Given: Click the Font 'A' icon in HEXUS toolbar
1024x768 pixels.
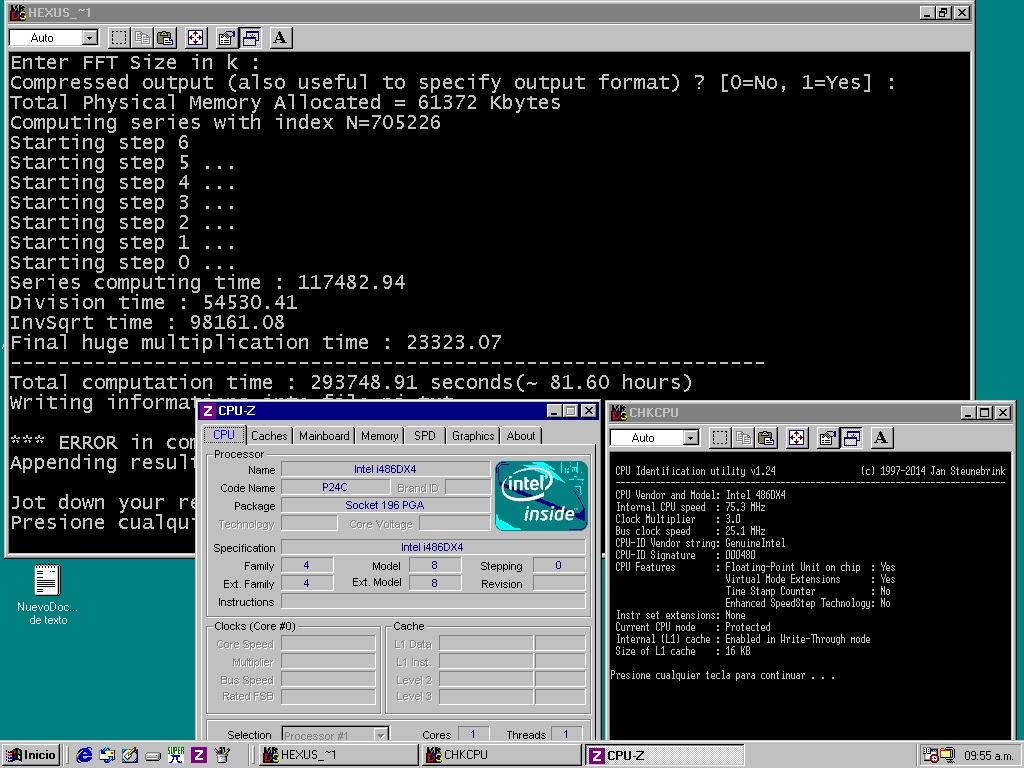Looking at the screenshot, I should coord(280,38).
